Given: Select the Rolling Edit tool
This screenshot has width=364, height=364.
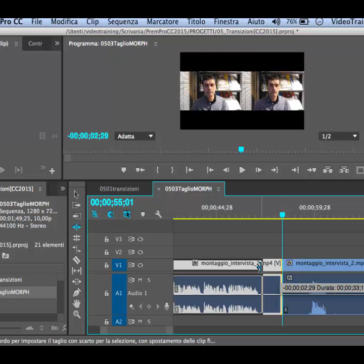Looking at the screenshot, I should pos(76,238).
